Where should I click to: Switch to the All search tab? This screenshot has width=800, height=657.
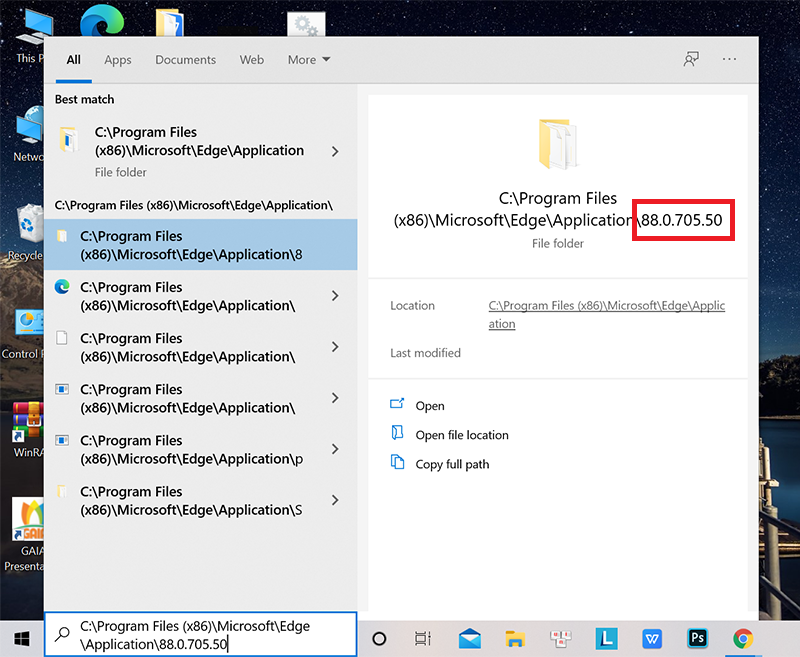point(73,60)
